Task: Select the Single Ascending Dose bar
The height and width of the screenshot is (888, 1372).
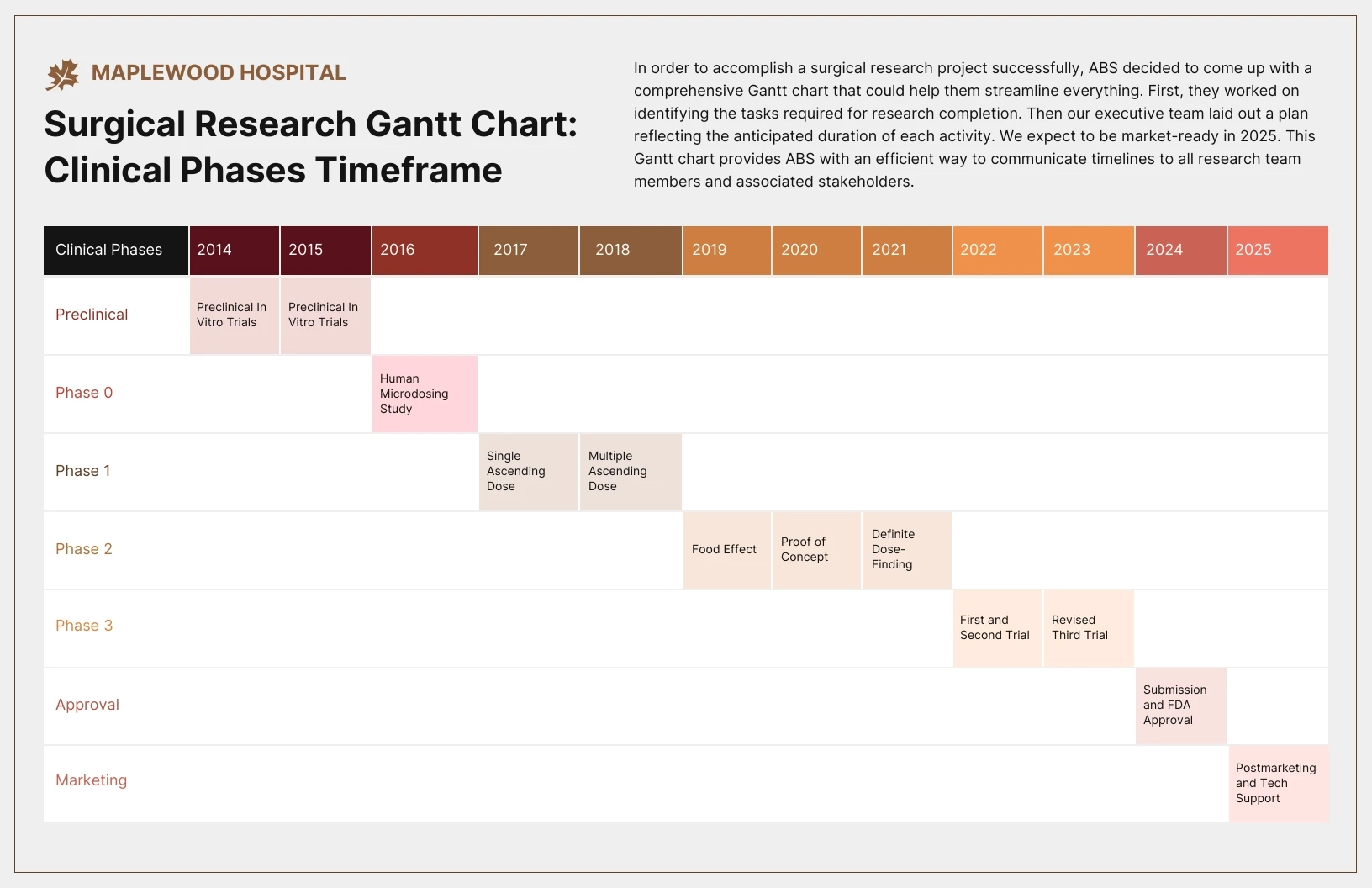Action: click(x=528, y=472)
